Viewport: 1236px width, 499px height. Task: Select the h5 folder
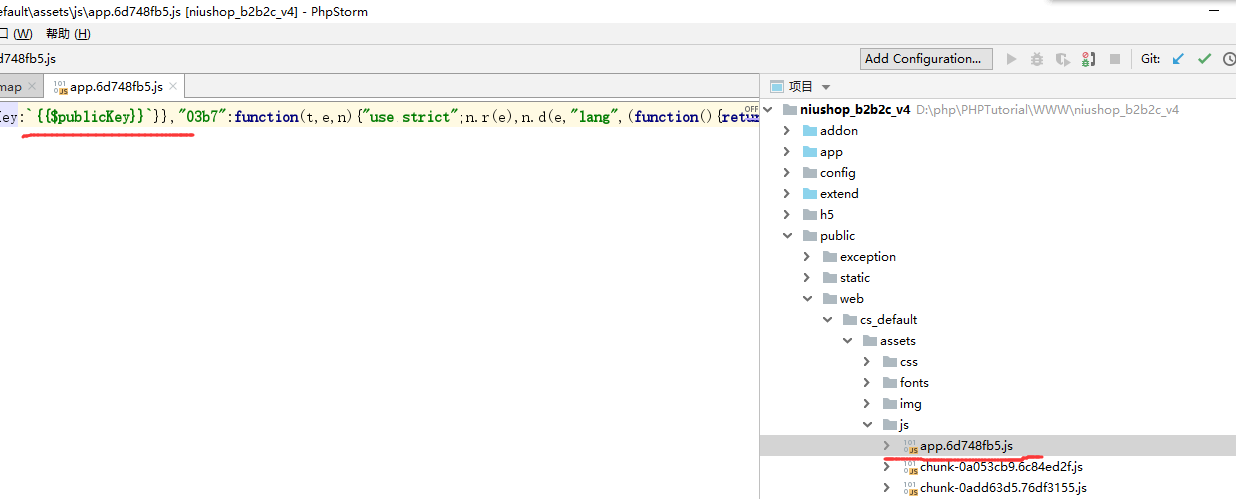pyautogui.click(x=826, y=215)
